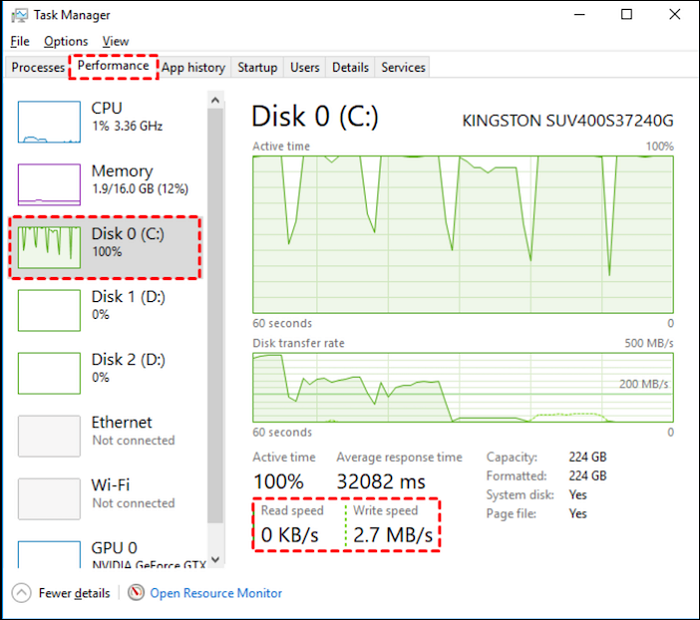Open the File menu
This screenshot has width=700, height=620.
[20, 41]
